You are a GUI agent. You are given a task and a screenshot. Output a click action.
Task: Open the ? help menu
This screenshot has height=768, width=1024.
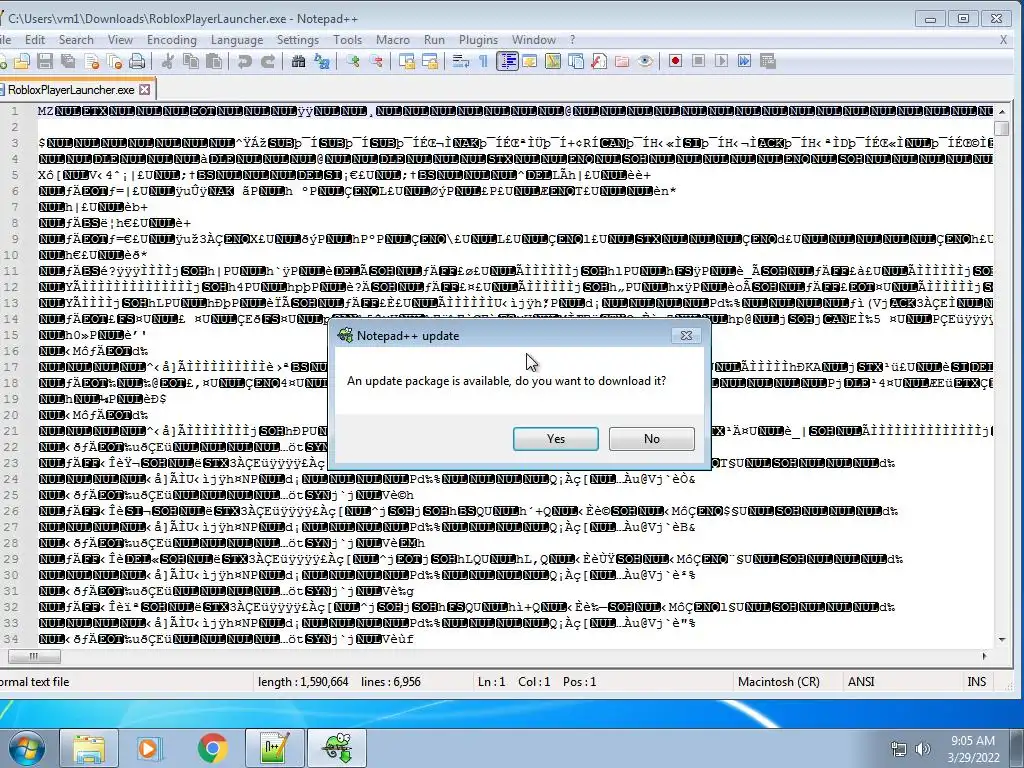[x=573, y=40]
